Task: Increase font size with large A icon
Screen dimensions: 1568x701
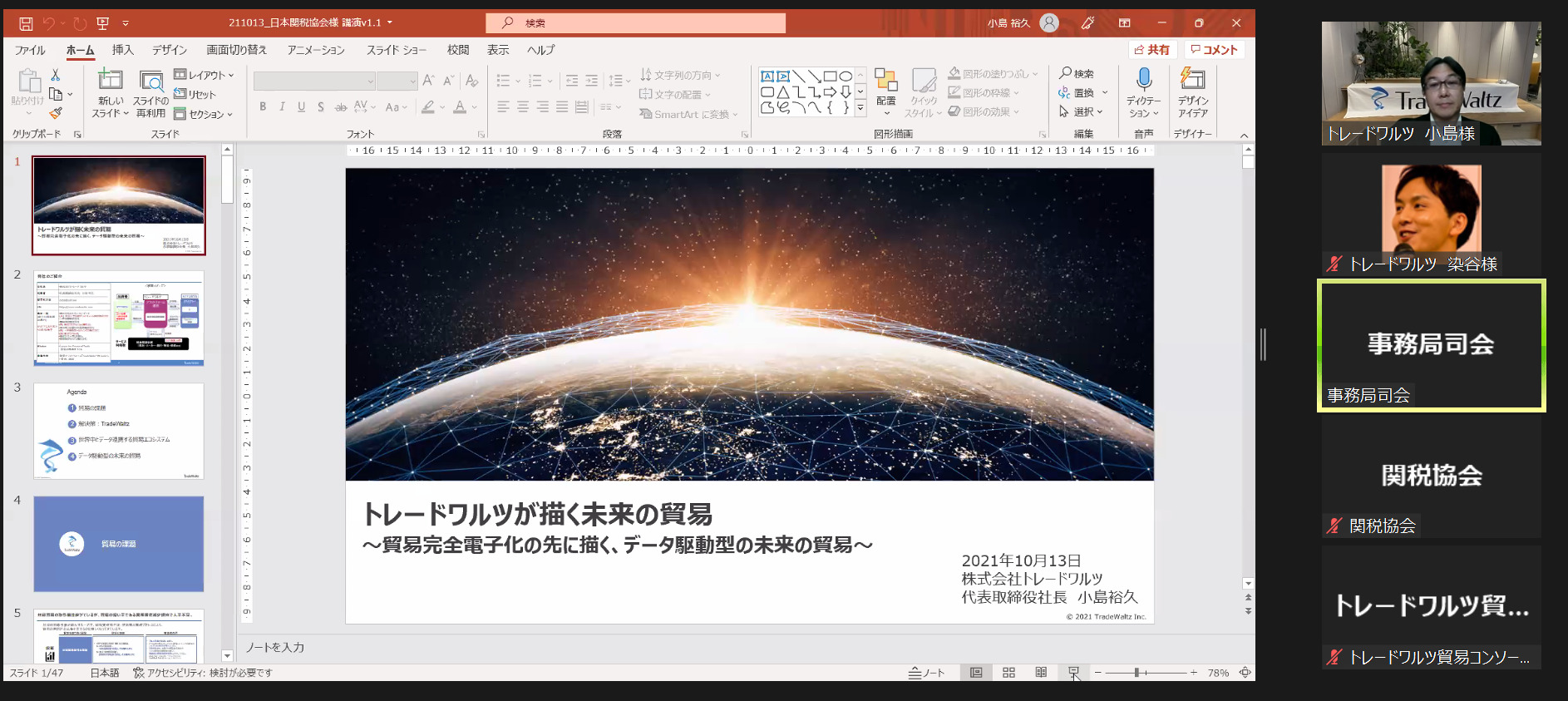Action: 428,81
